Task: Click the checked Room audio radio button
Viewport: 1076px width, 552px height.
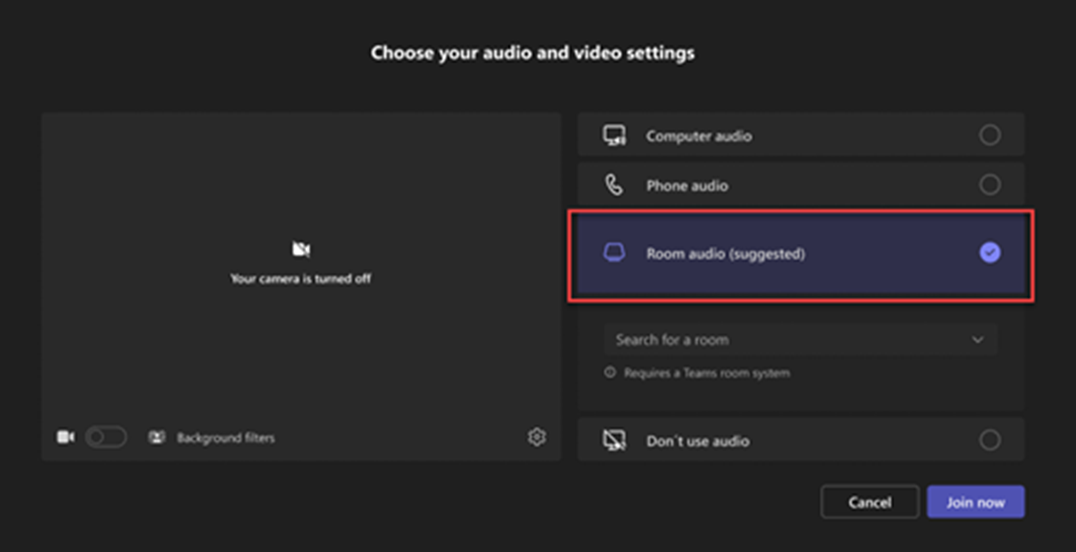Action: tap(990, 253)
